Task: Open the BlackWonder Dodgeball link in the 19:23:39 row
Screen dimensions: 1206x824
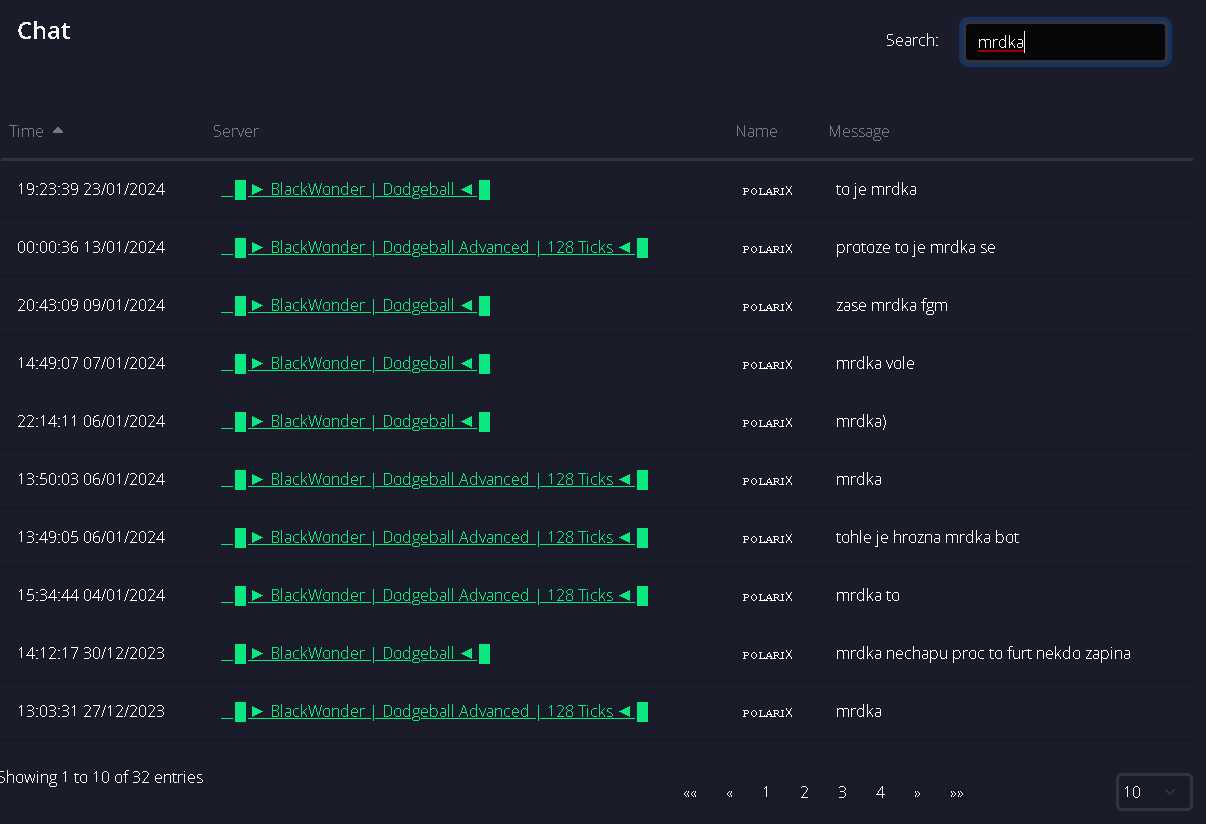Action: [x=355, y=190]
